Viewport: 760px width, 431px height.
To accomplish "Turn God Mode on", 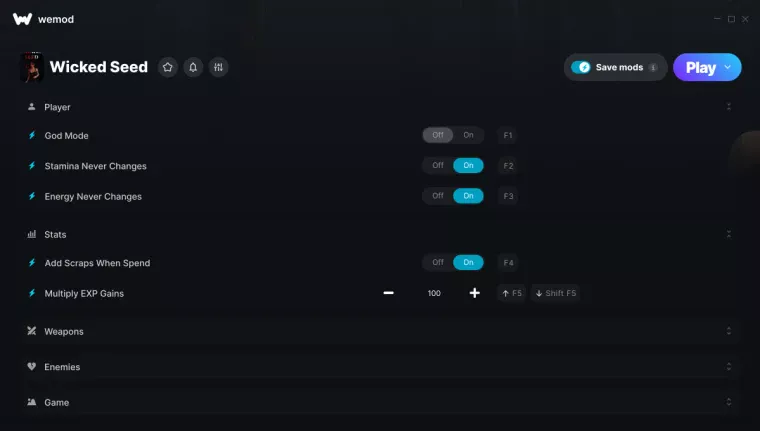I will (468, 135).
